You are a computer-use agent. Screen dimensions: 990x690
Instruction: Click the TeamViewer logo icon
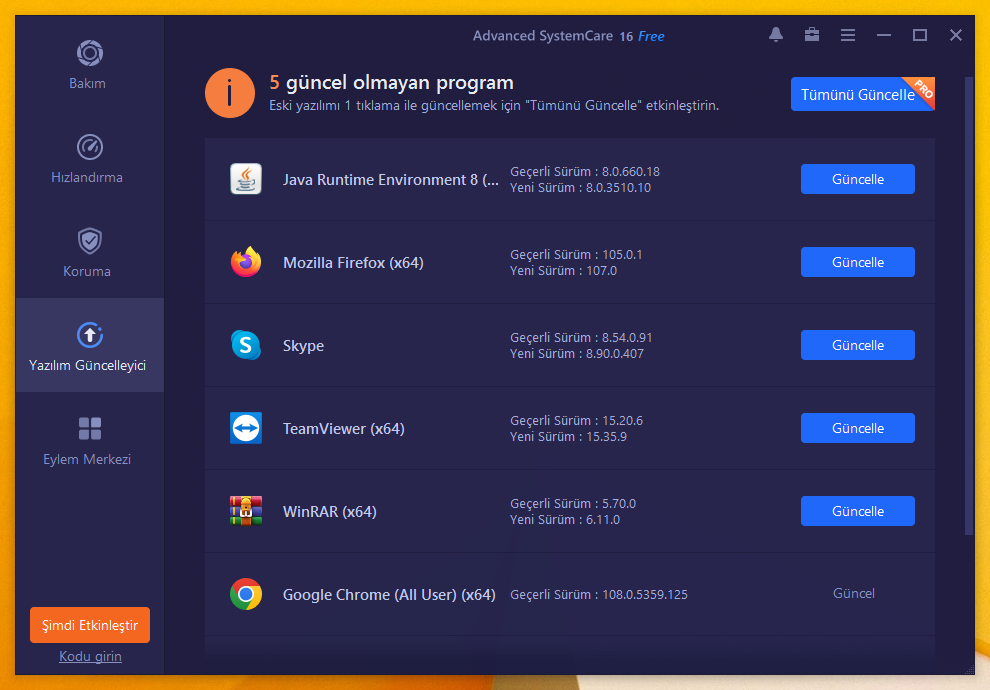[246, 428]
